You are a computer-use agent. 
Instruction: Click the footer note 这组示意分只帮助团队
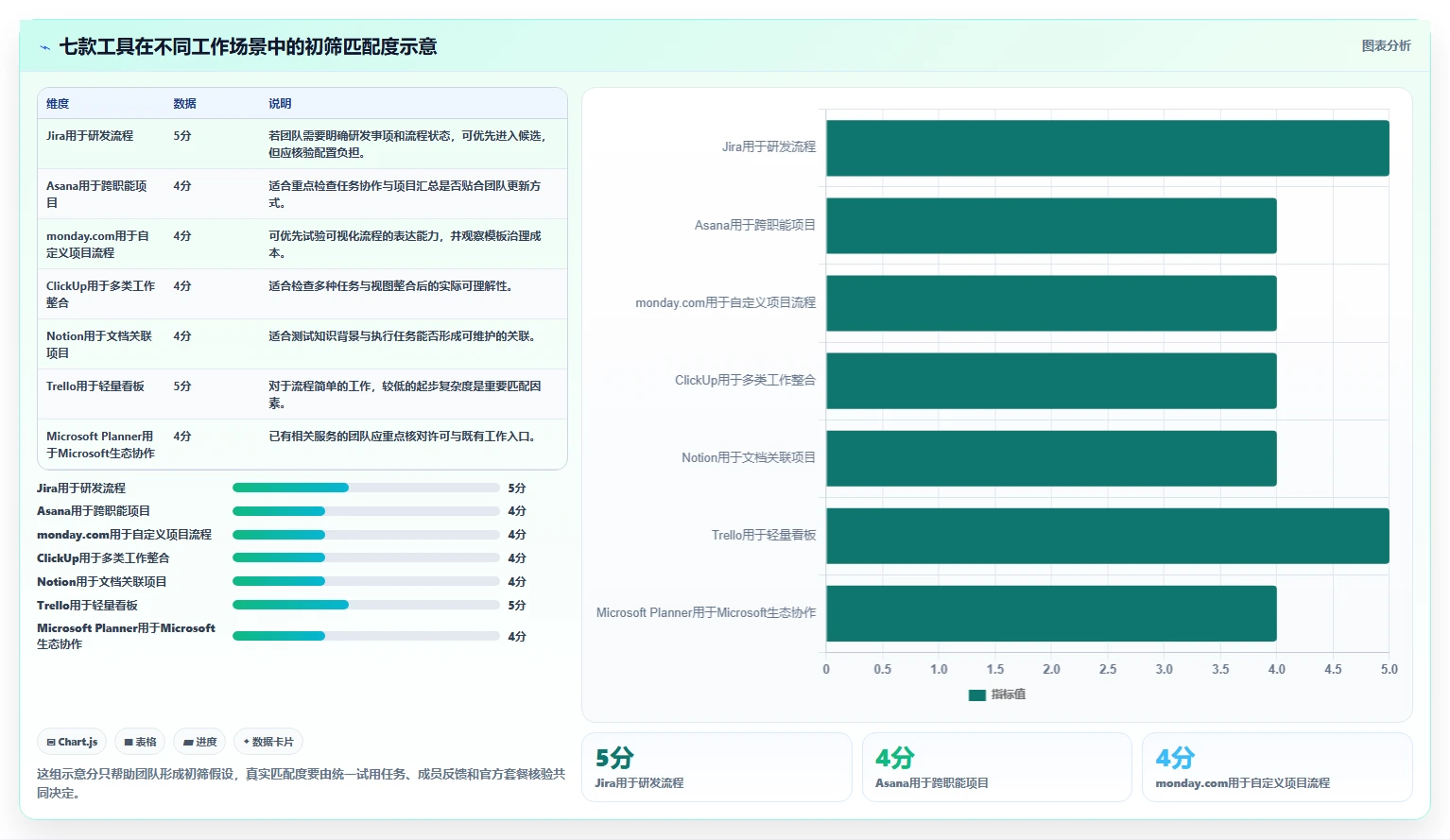(301, 783)
